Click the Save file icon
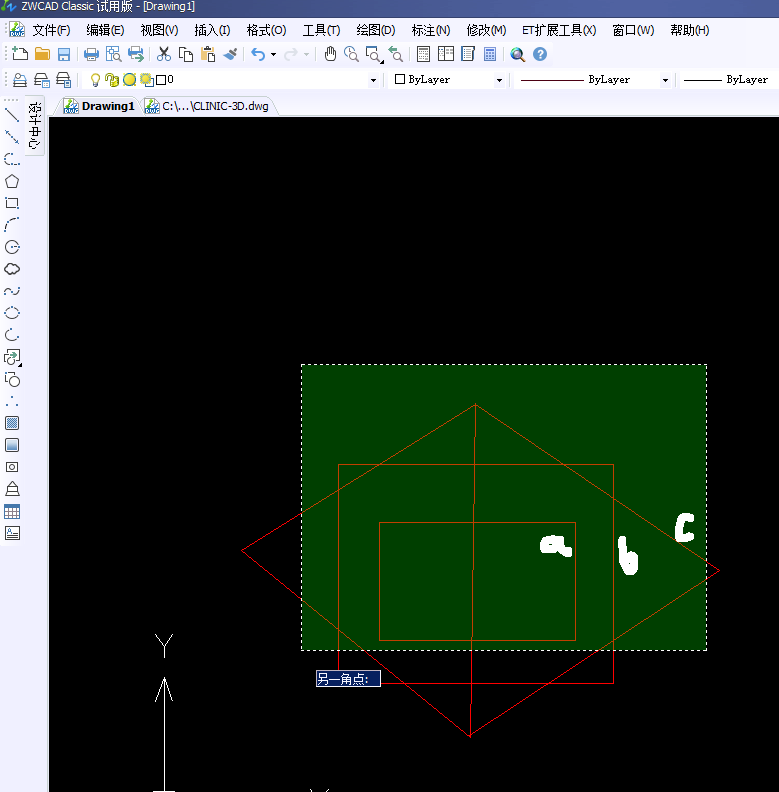779x792 pixels. [64, 54]
